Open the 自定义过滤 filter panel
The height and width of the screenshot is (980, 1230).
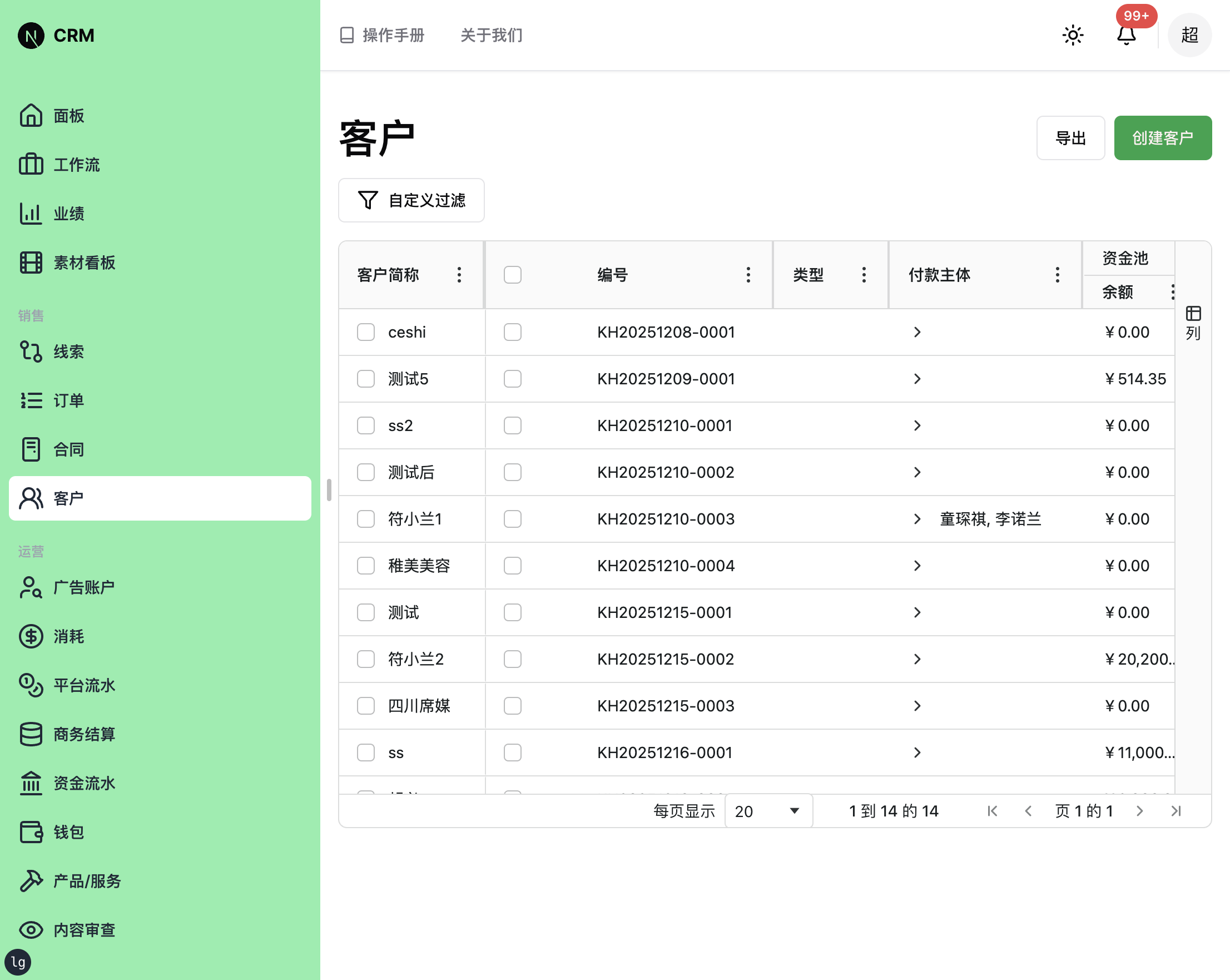411,200
